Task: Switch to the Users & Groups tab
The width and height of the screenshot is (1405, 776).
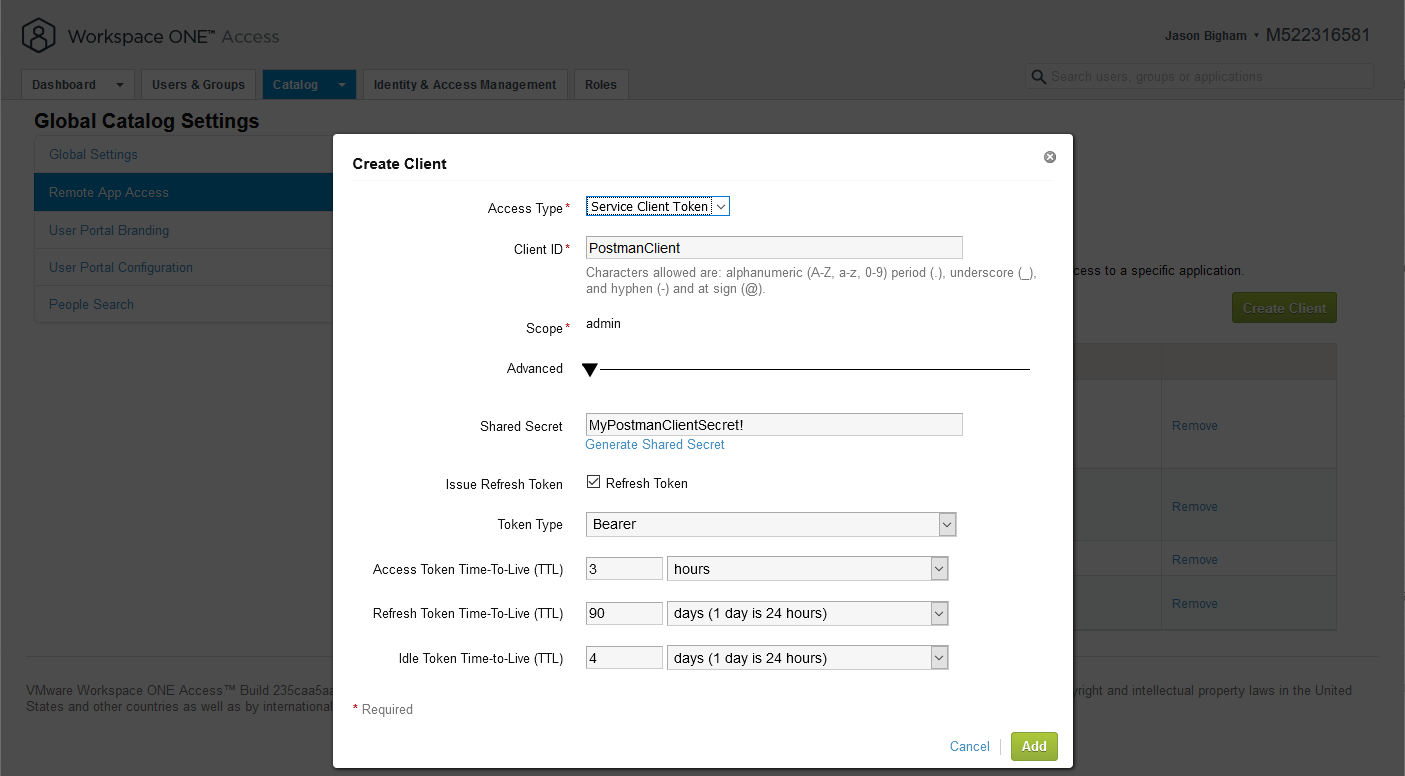Action: tap(197, 84)
